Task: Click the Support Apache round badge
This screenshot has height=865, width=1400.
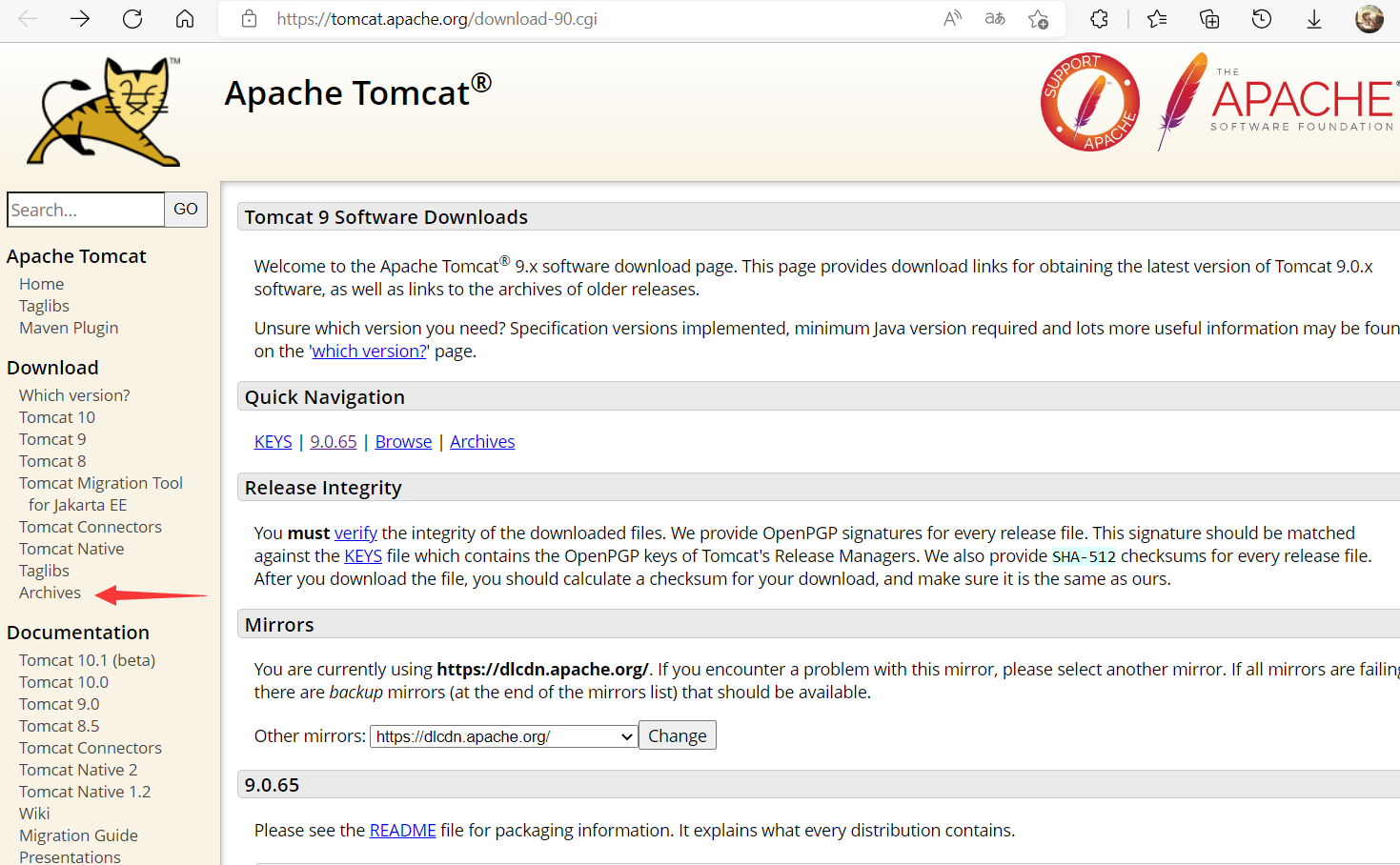Action: (x=1090, y=102)
